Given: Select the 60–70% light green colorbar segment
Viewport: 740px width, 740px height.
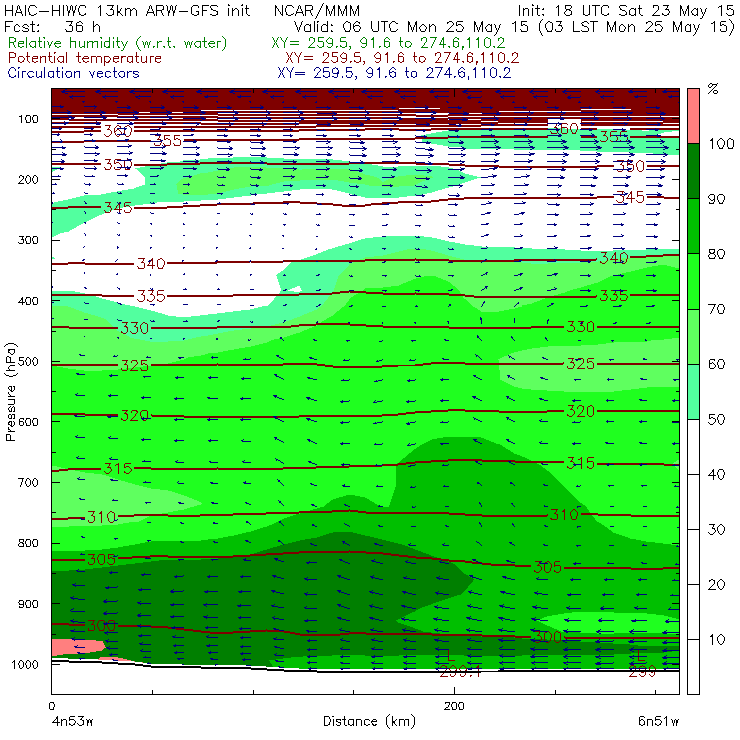Looking at the screenshot, I should point(693,336).
